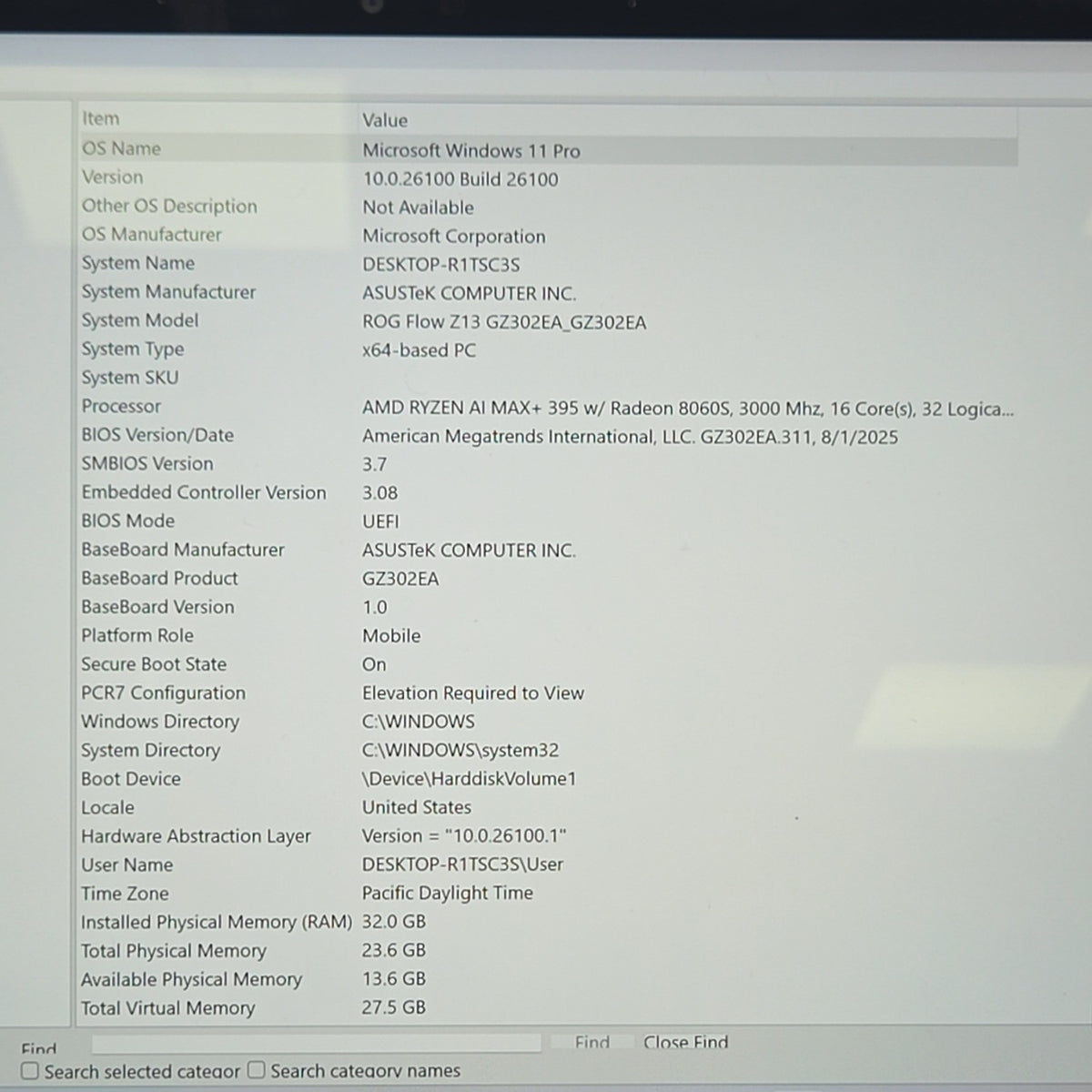
Task: Select the System SKU row
Action: point(548,378)
